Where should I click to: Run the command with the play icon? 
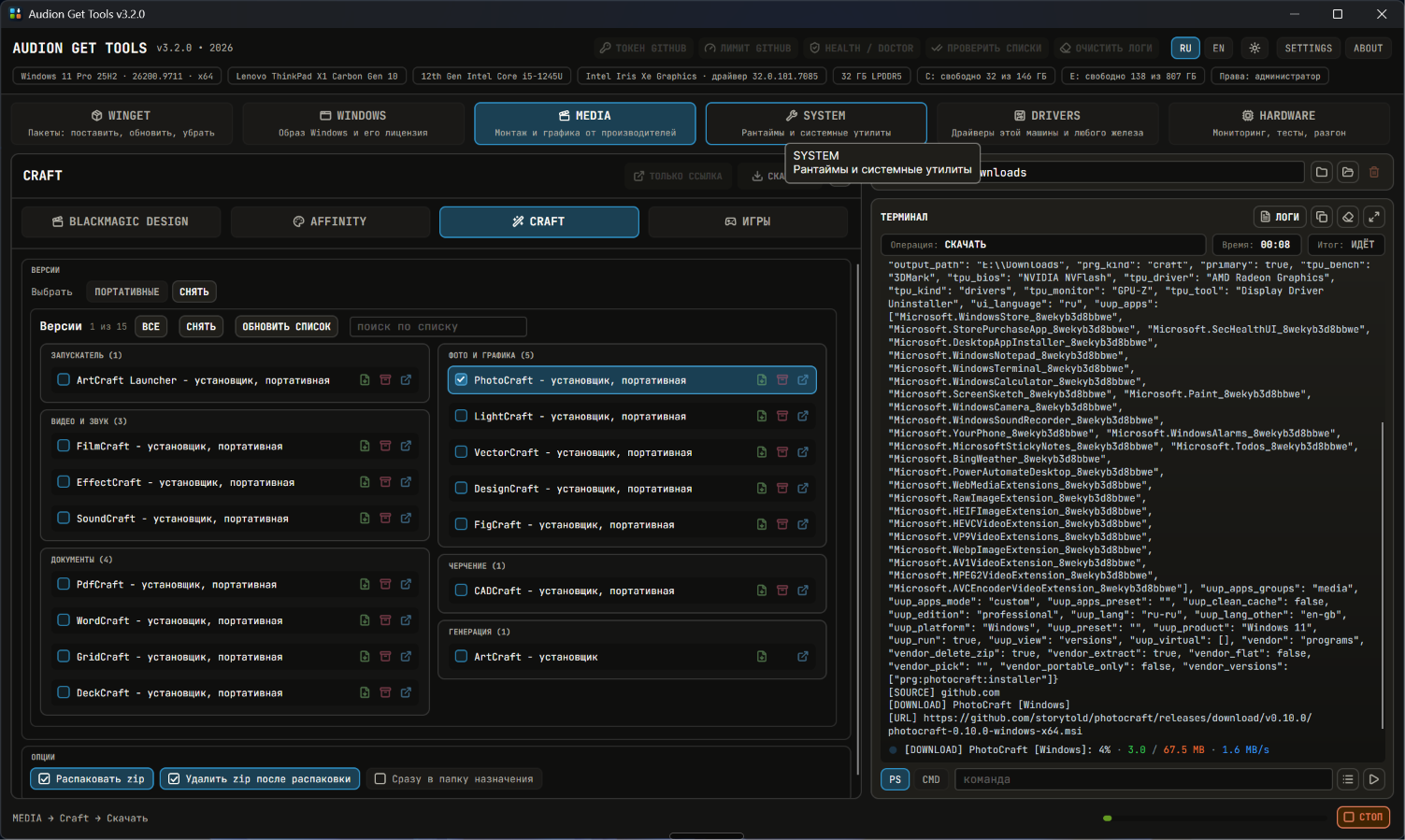pos(1374,779)
